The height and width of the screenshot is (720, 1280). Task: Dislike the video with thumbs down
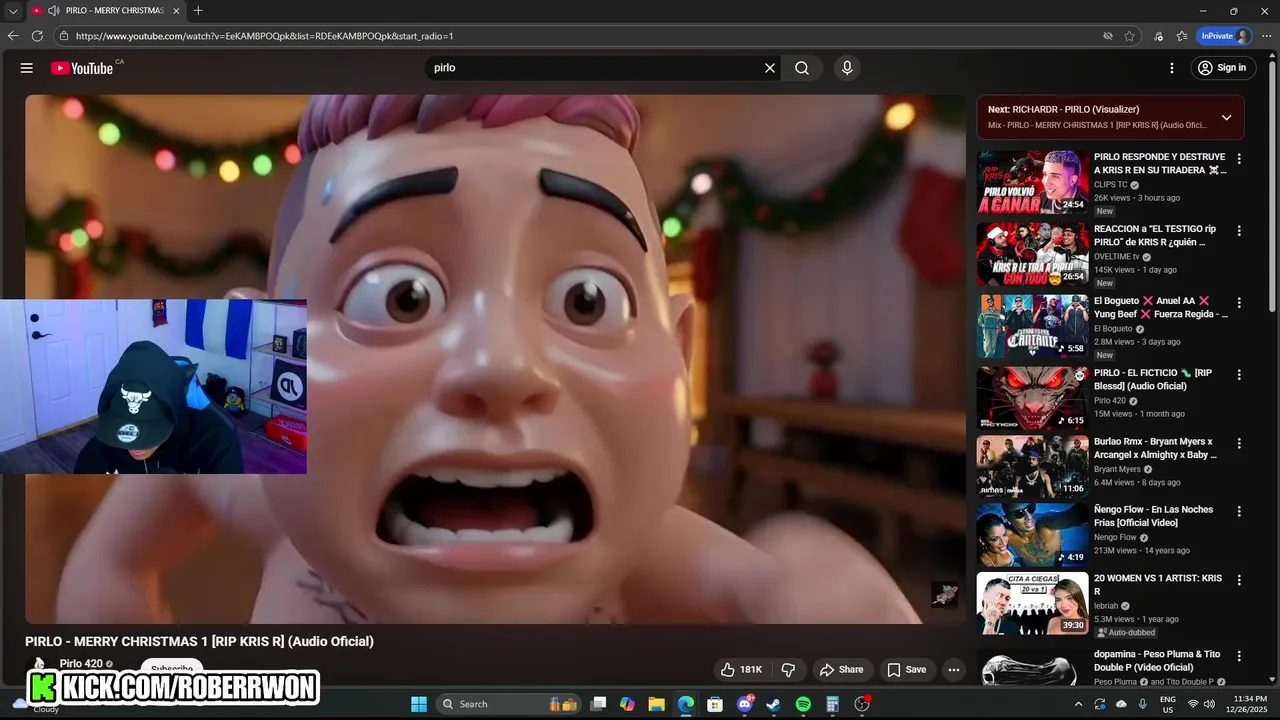788,670
